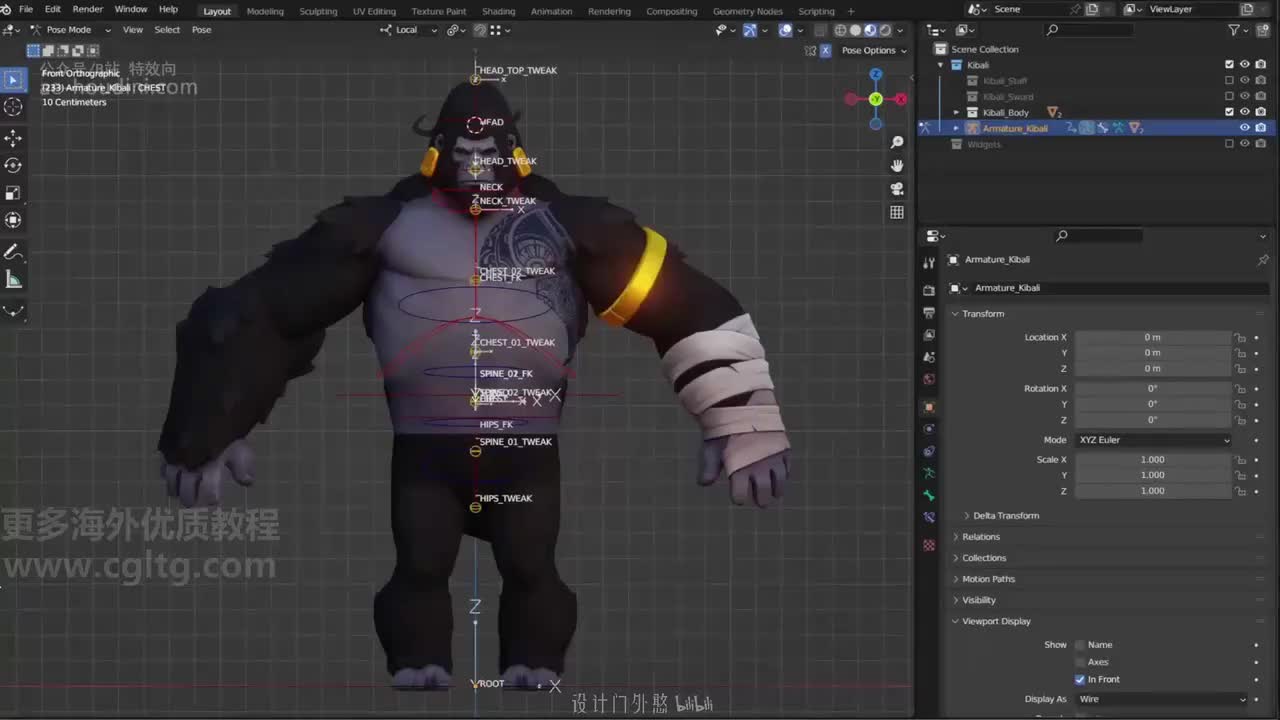
Task: Switch to the Geometry Nodes workspace tab
Action: [748, 11]
